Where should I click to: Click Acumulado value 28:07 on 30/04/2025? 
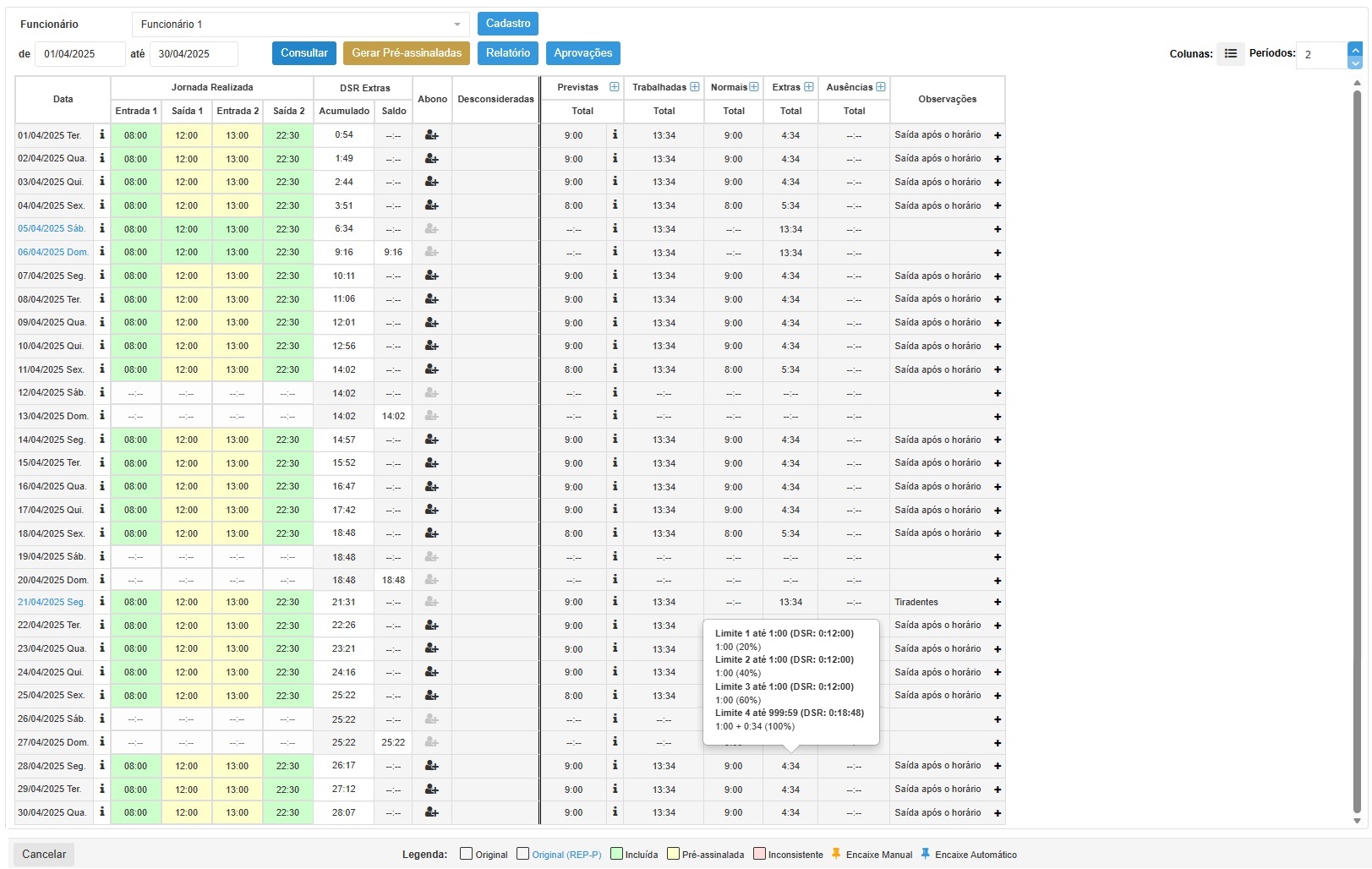pyautogui.click(x=344, y=812)
